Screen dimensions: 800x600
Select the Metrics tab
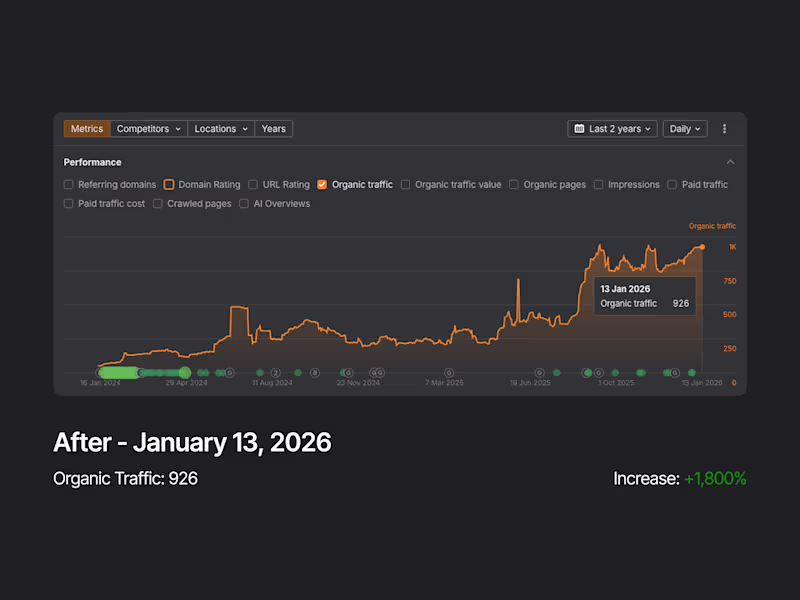(86, 128)
